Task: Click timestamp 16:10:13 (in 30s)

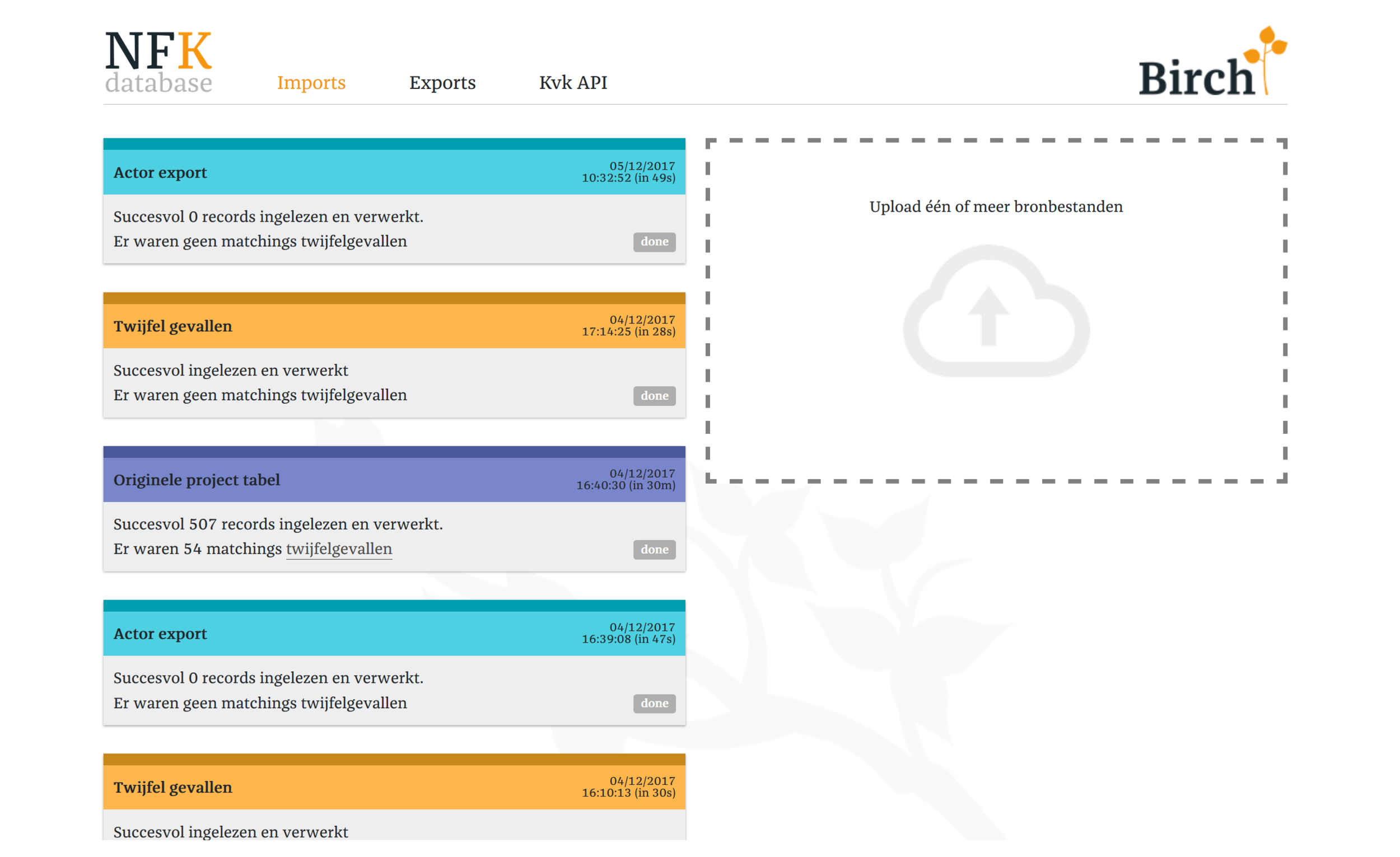Action: click(628, 793)
